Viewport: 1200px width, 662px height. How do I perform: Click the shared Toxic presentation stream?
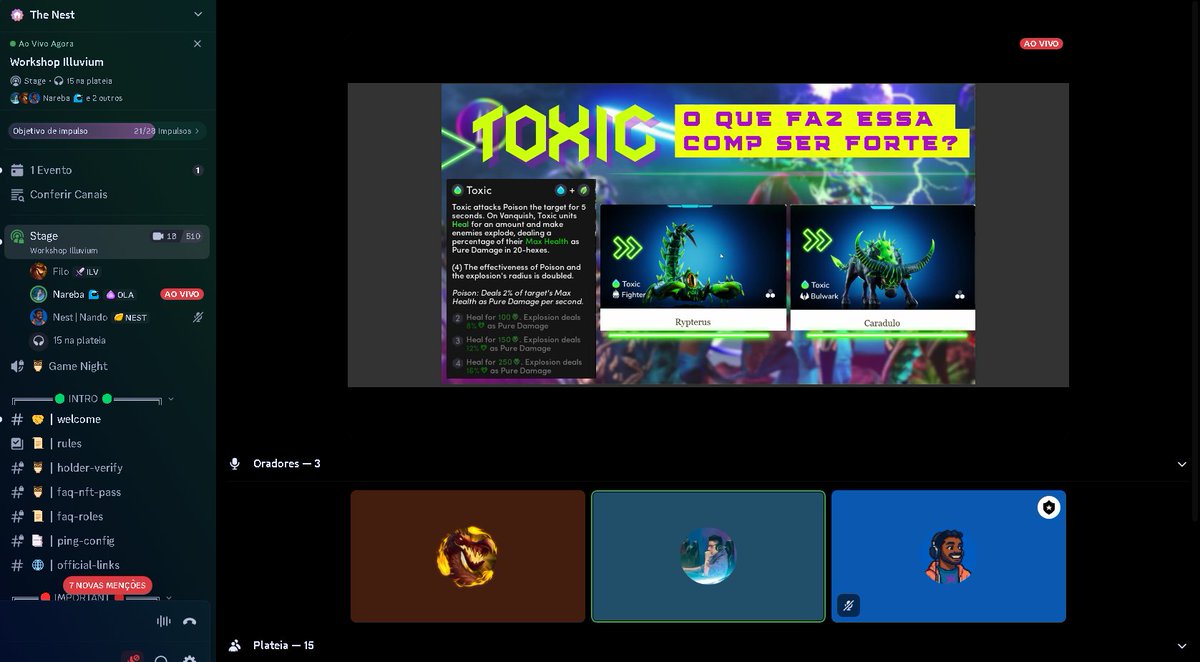[x=708, y=235]
